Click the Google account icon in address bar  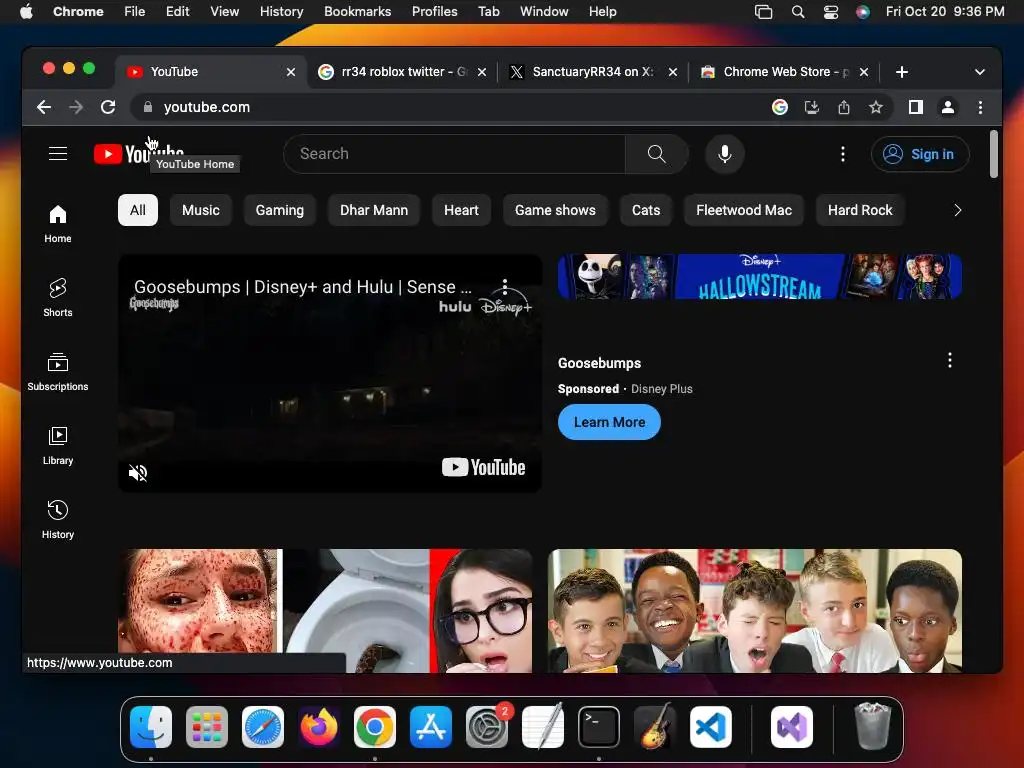(779, 107)
